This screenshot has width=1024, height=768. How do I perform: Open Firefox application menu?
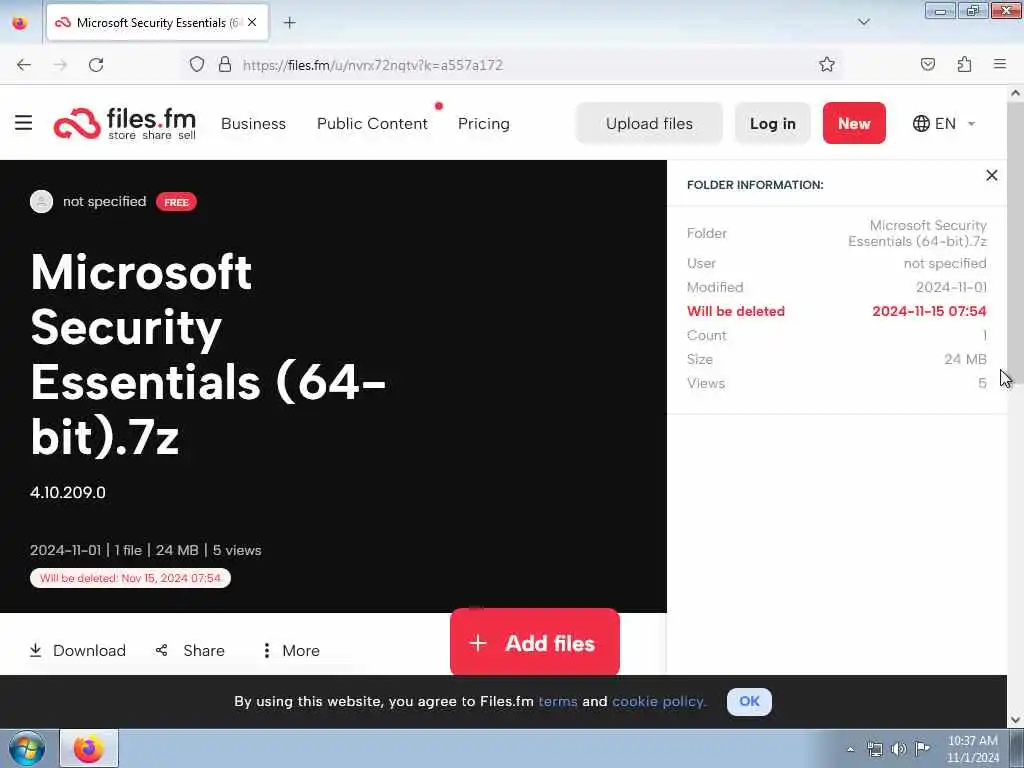1000,64
